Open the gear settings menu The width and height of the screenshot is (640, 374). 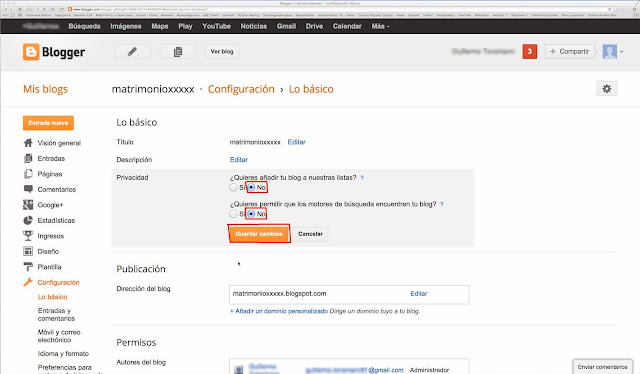pyautogui.click(x=607, y=89)
